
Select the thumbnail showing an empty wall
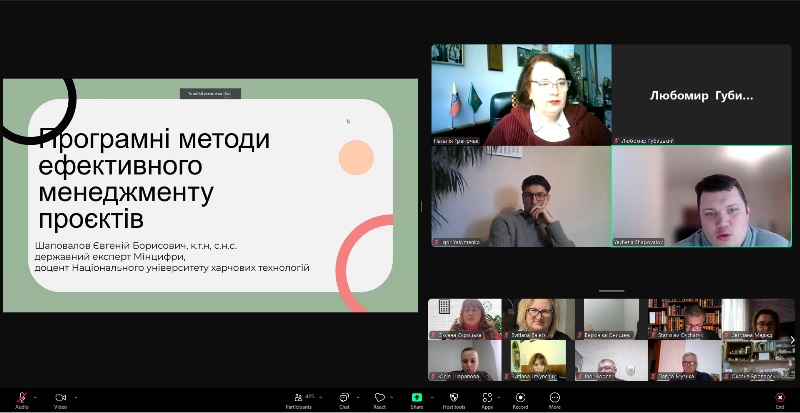point(611,319)
